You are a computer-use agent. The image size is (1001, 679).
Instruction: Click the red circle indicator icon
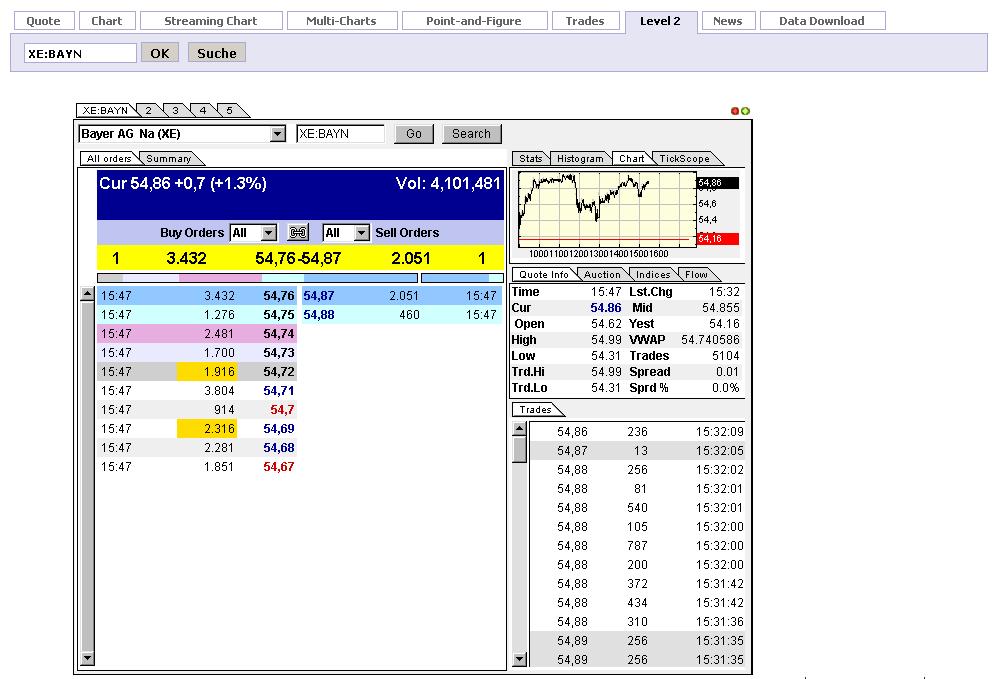[735, 111]
